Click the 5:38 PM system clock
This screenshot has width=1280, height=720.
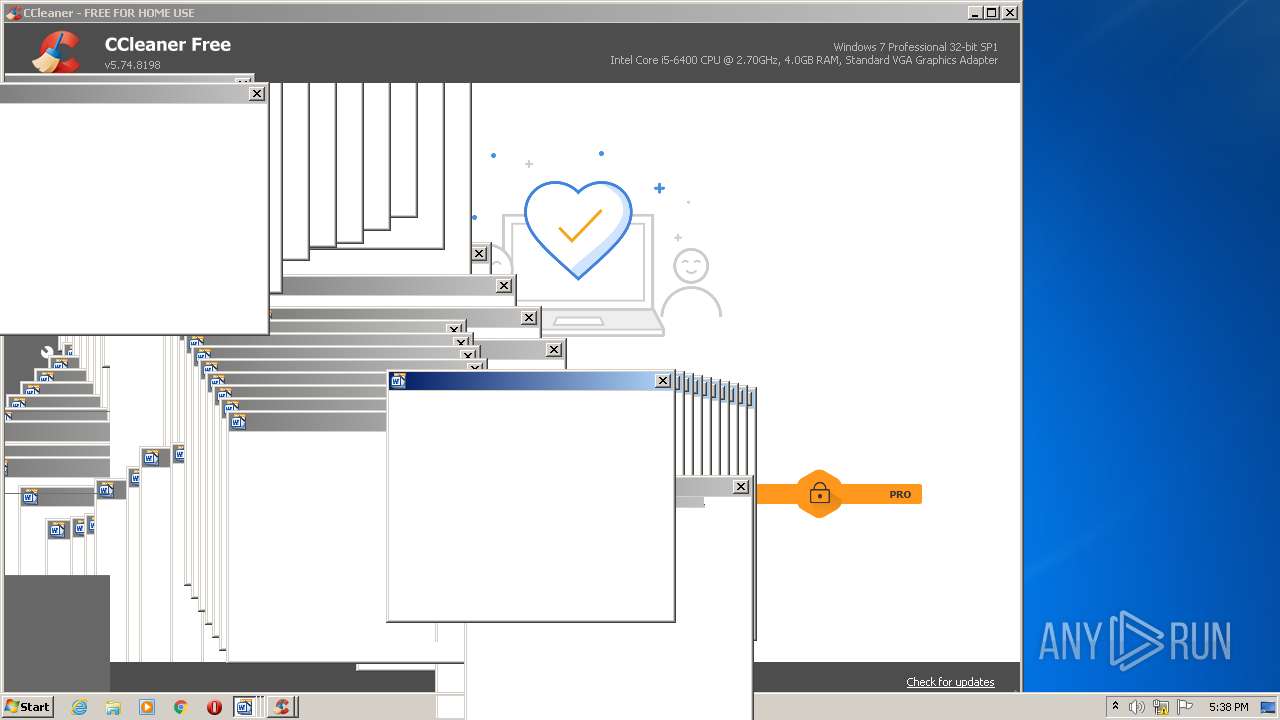[1228, 707]
